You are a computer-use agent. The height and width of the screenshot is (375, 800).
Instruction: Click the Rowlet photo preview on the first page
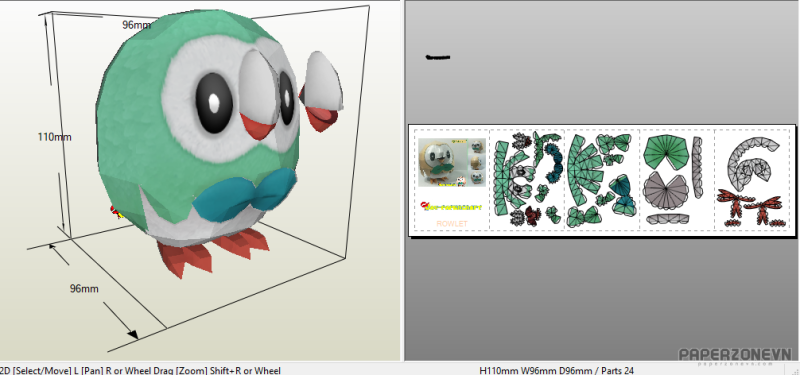coord(452,162)
